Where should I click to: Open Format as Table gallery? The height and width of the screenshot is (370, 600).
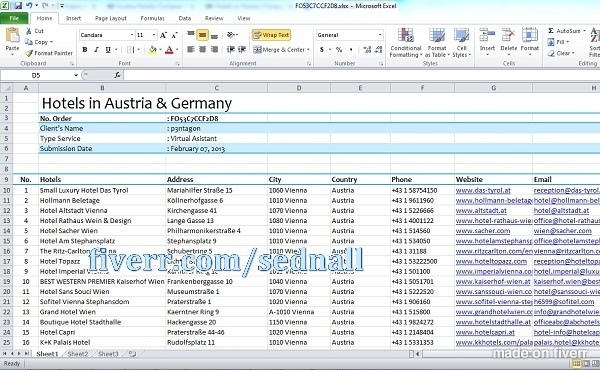(x=437, y=42)
